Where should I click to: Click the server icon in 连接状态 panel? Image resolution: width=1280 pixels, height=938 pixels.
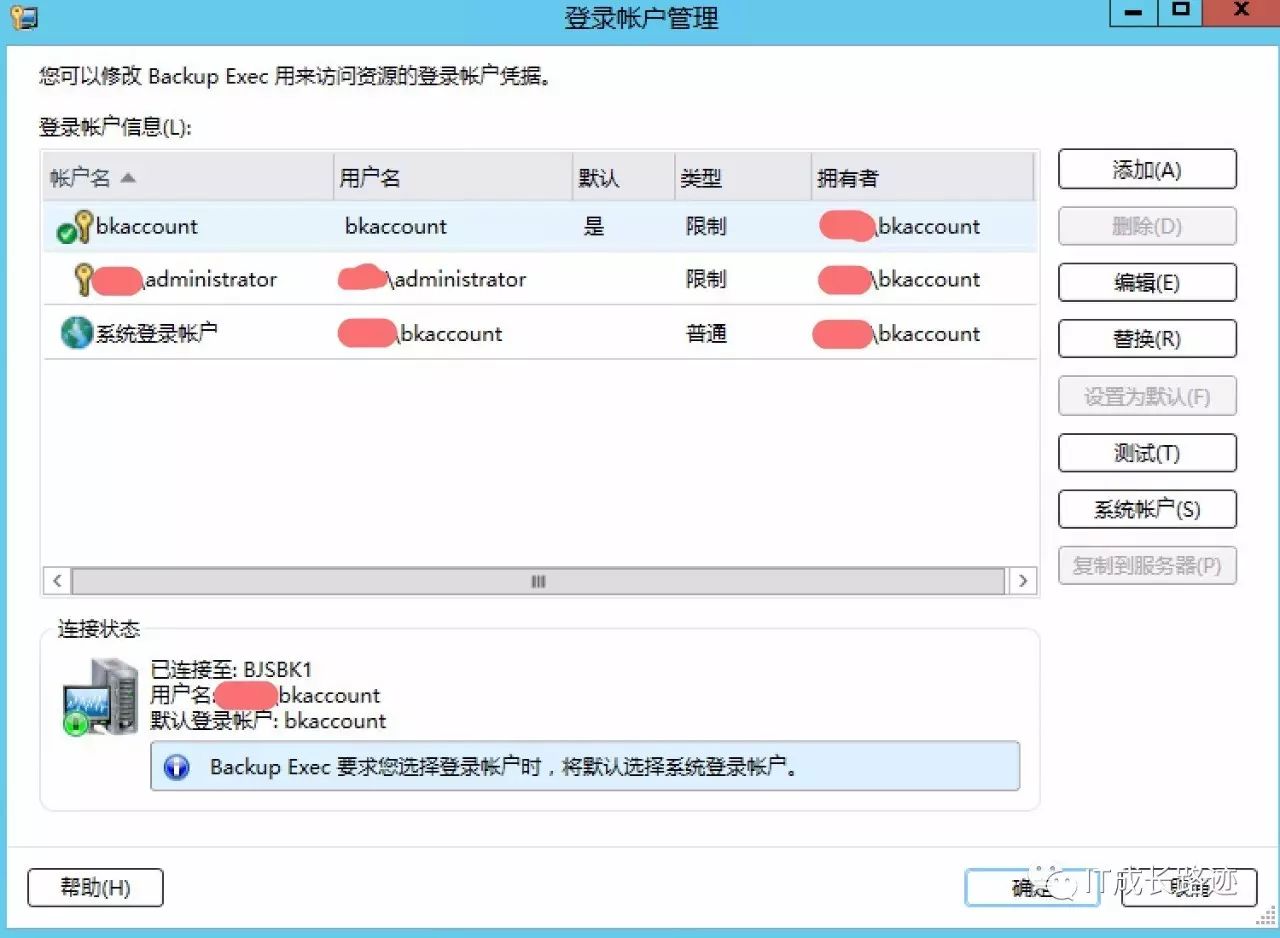point(100,697)
